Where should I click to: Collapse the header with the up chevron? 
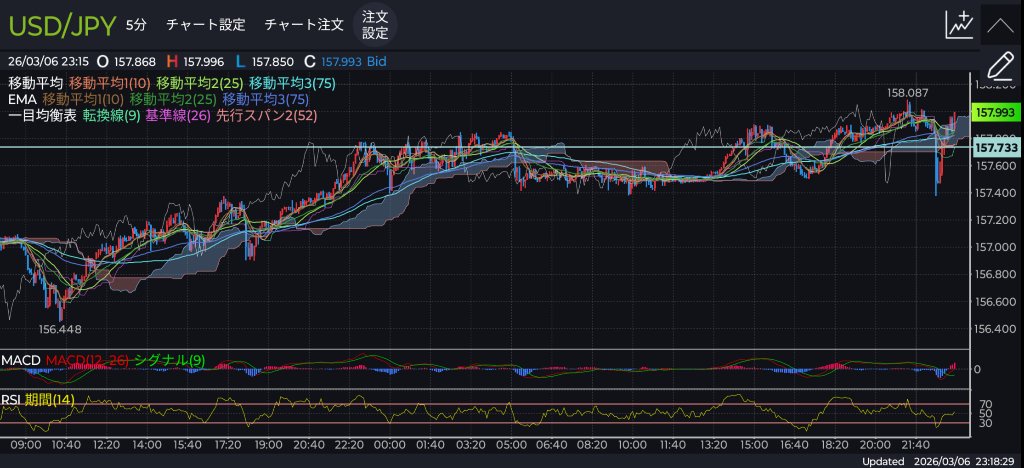[x=999, y=25]
